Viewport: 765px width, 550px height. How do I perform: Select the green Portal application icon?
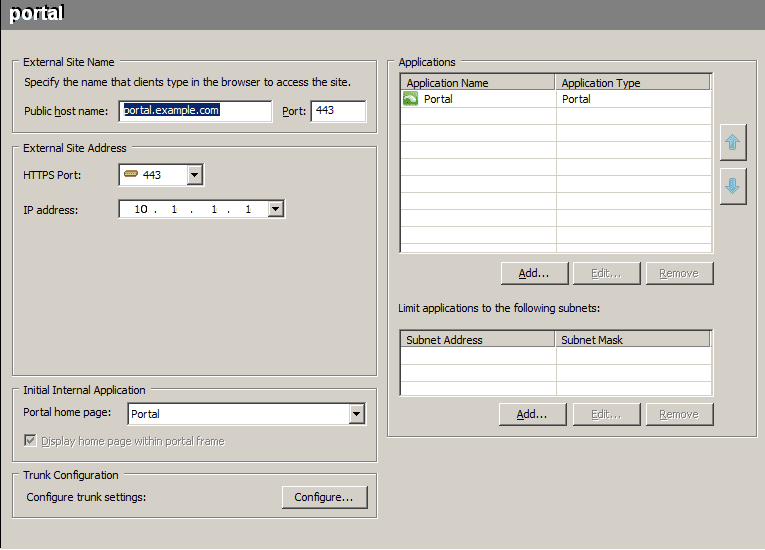(410, 99)
